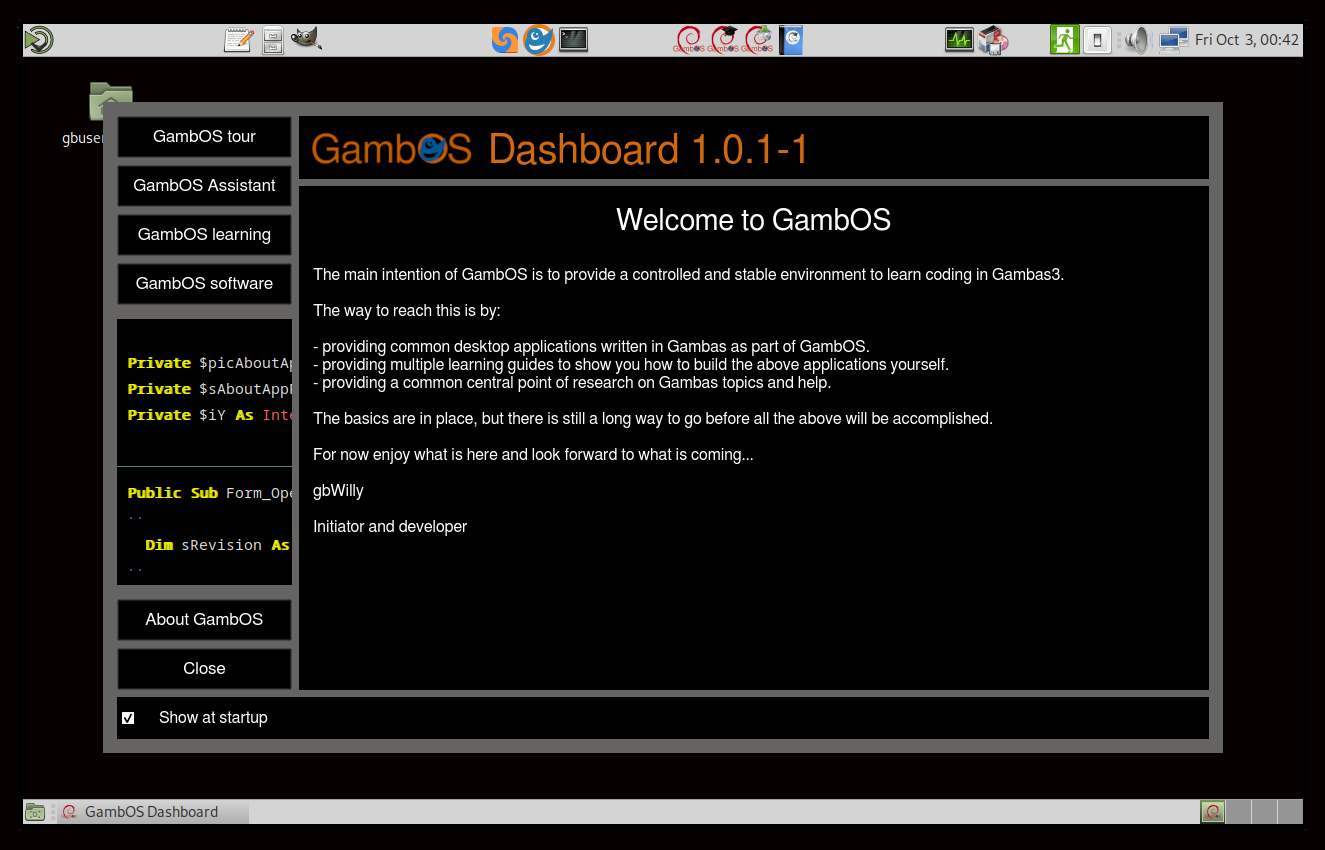Click the date and time clock
Screen dimensions: 1325x850
[1246, 40]
